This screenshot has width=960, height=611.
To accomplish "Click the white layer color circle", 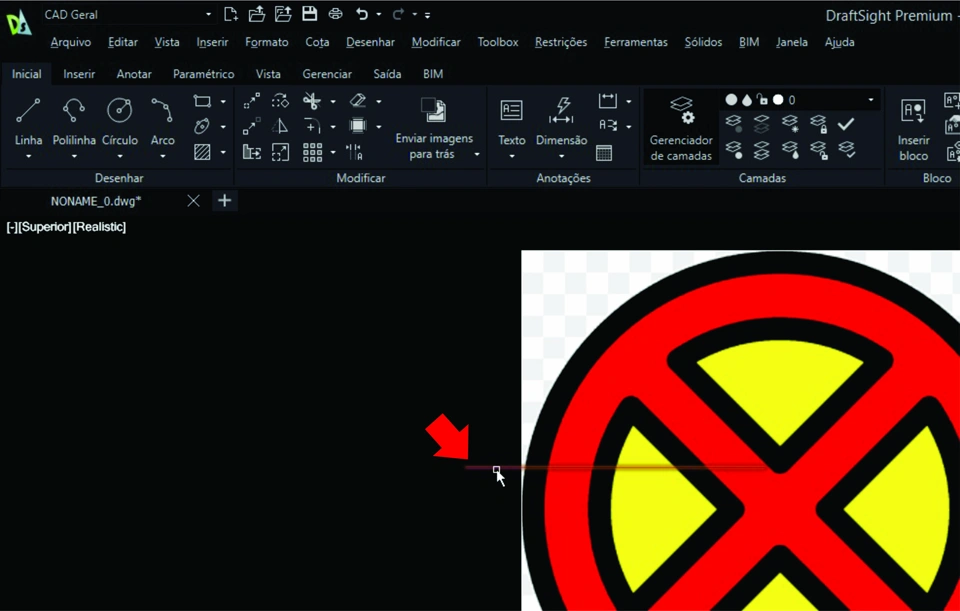I will point(778,100).
